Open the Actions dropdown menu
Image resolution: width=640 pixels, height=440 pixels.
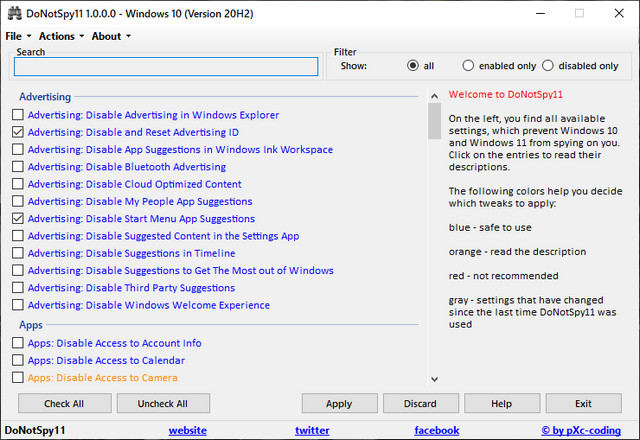(x=60, y=36)
